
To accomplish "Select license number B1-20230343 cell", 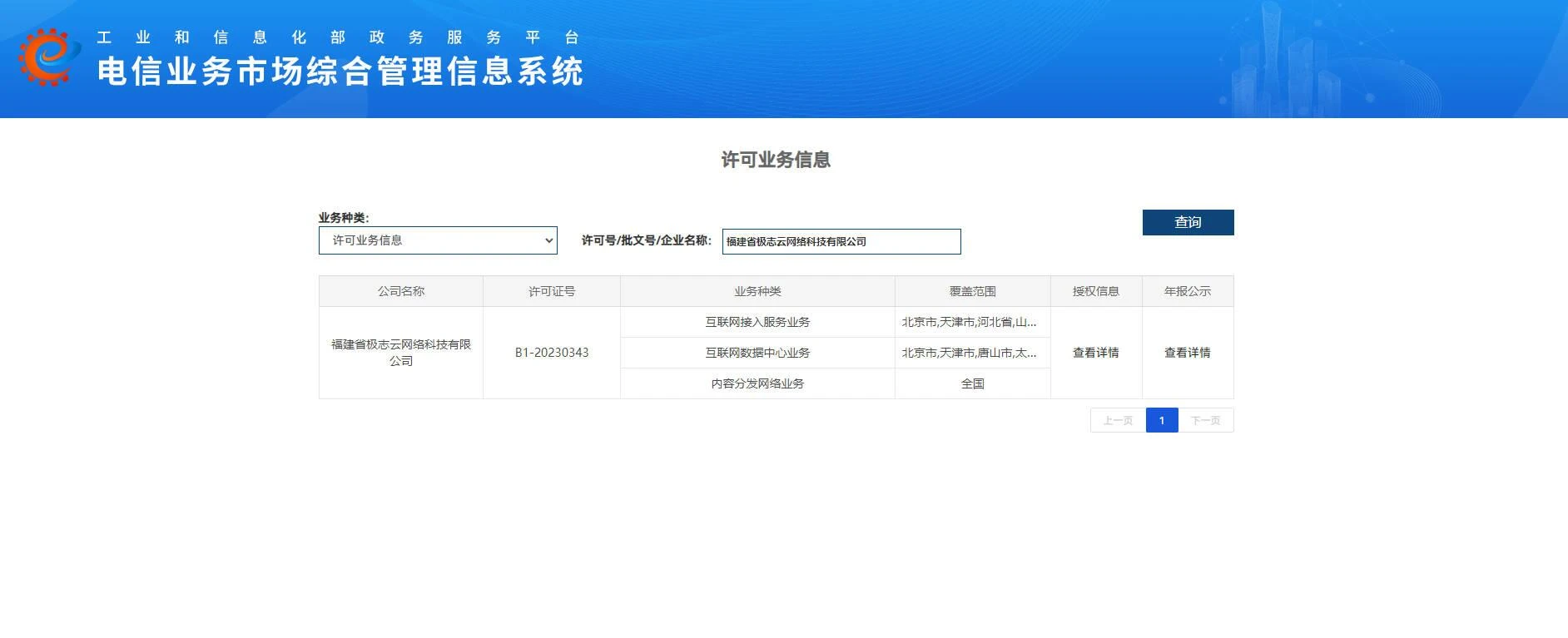I will click(551, 353).
